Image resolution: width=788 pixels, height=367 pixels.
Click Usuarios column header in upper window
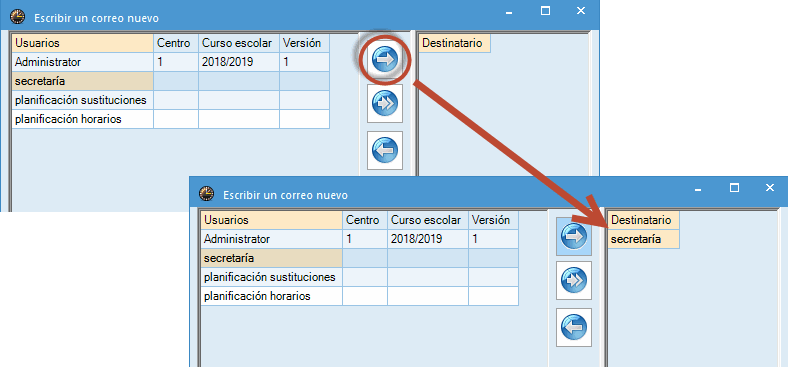click(83, 43)
